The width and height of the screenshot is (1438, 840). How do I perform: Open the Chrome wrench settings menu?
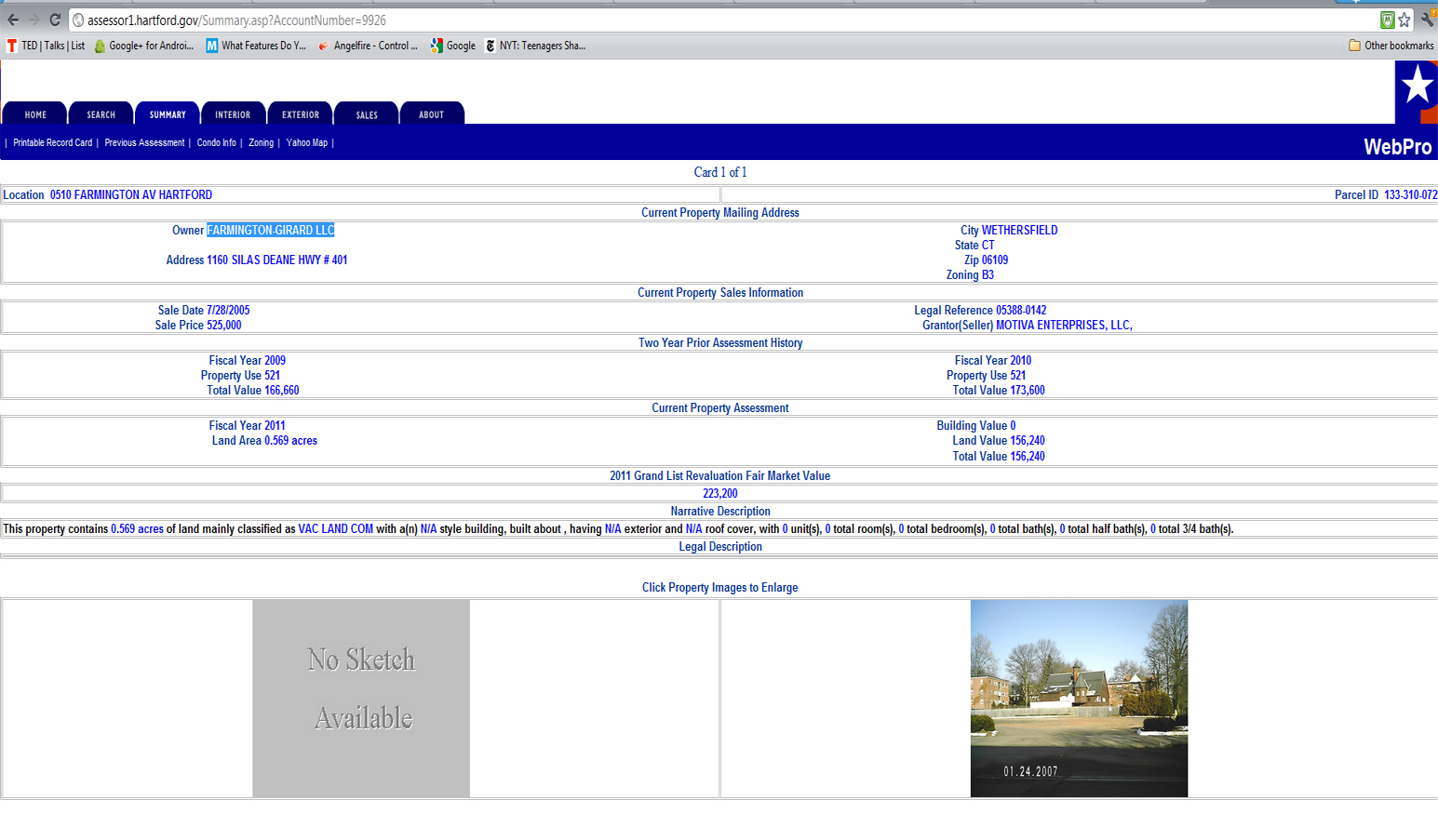[1427, 20]
